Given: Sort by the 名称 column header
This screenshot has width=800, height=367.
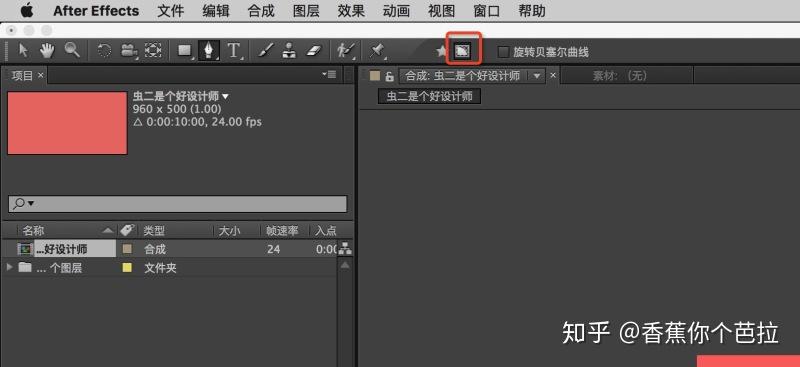Looking at the screenshot, I should coord(34,231).
